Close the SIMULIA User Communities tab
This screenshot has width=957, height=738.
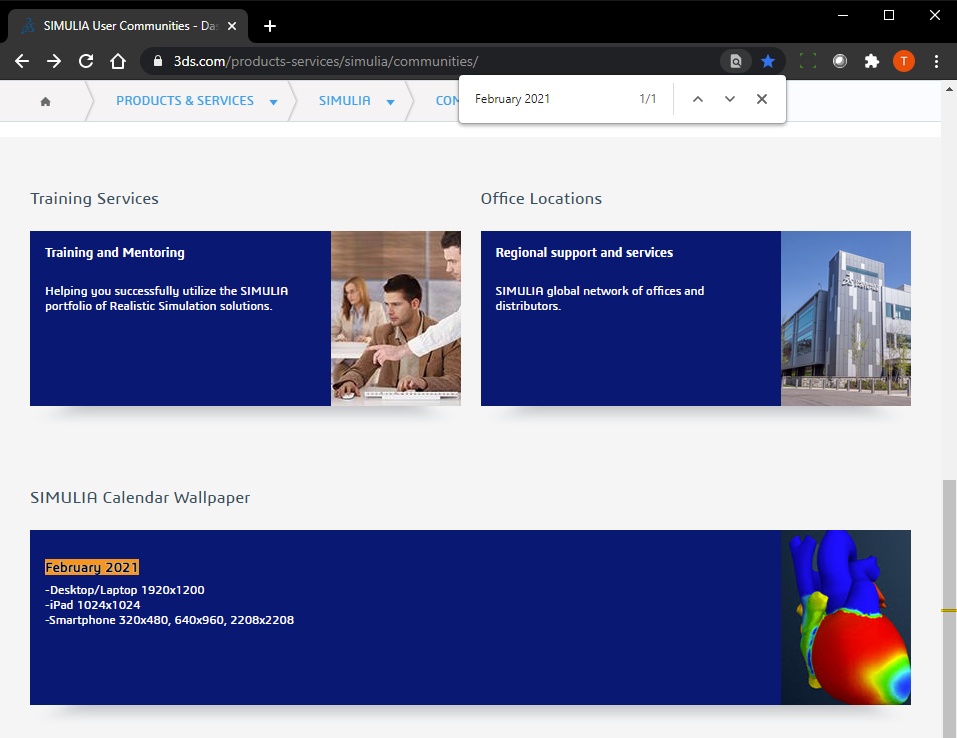click(232, 26)
